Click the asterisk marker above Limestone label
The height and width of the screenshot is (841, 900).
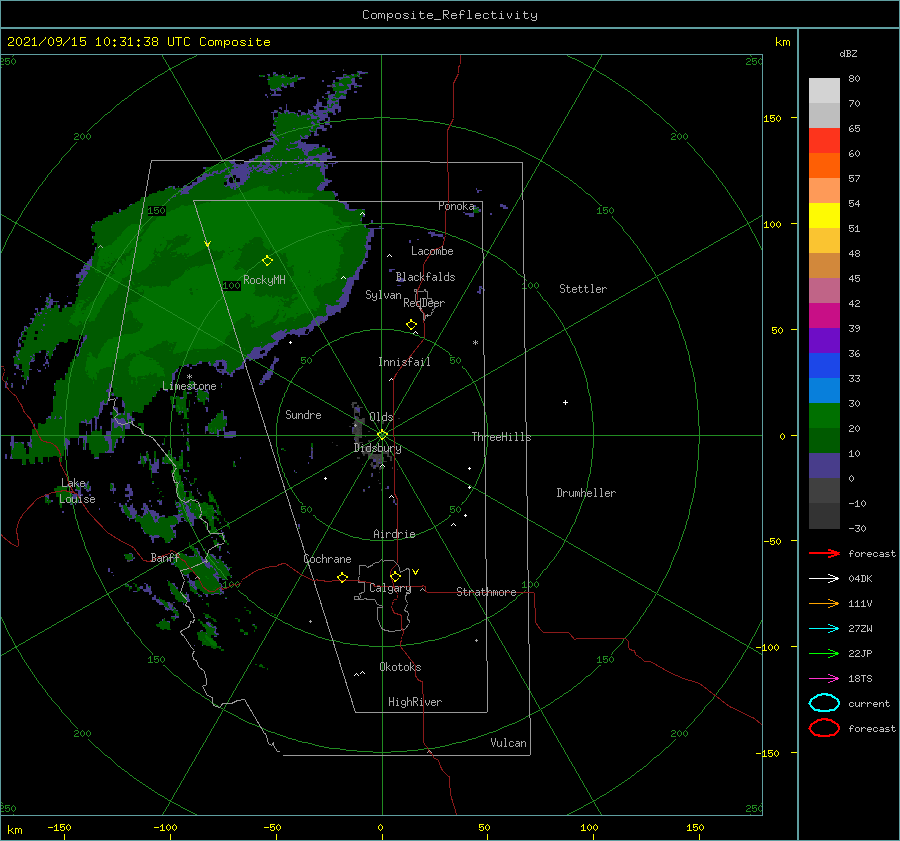tap(189, 377)
